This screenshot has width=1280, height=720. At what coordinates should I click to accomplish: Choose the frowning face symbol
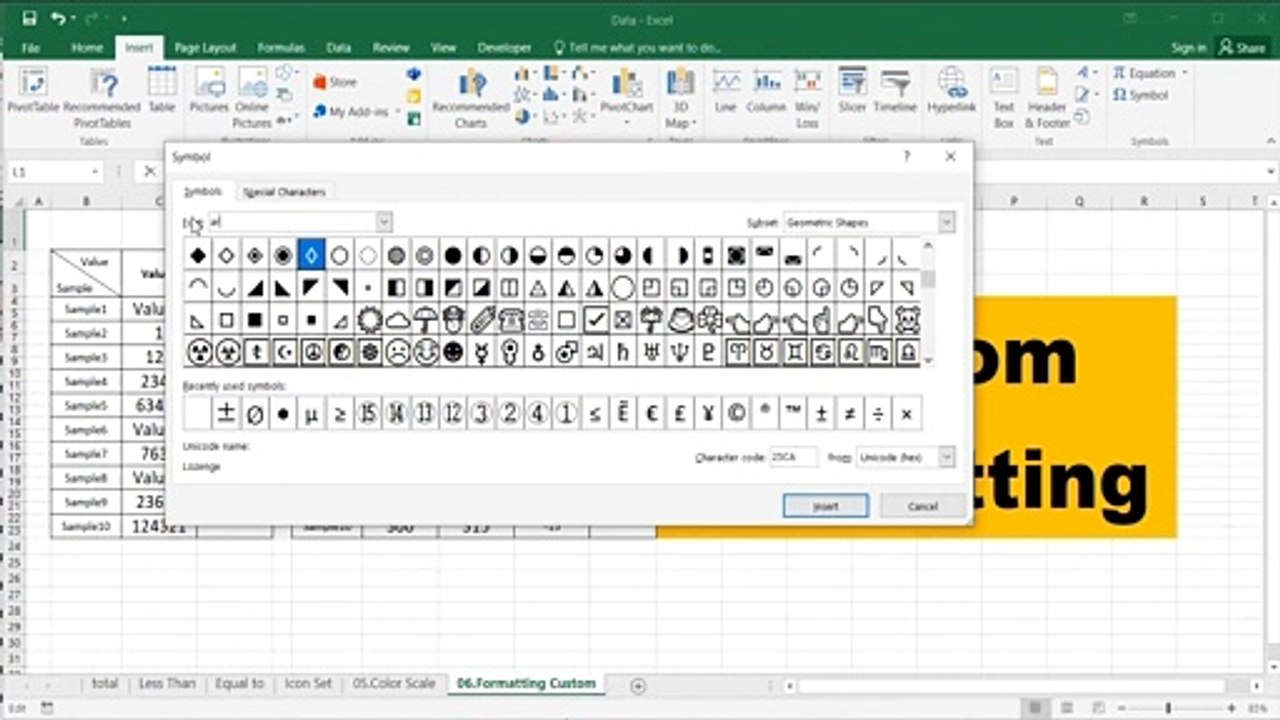[x=397, y=353]
